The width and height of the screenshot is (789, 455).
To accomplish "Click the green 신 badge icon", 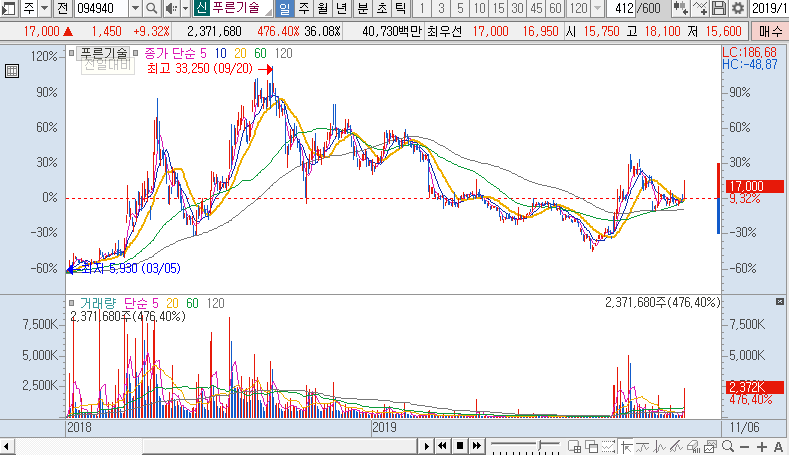I will point(201,8).
